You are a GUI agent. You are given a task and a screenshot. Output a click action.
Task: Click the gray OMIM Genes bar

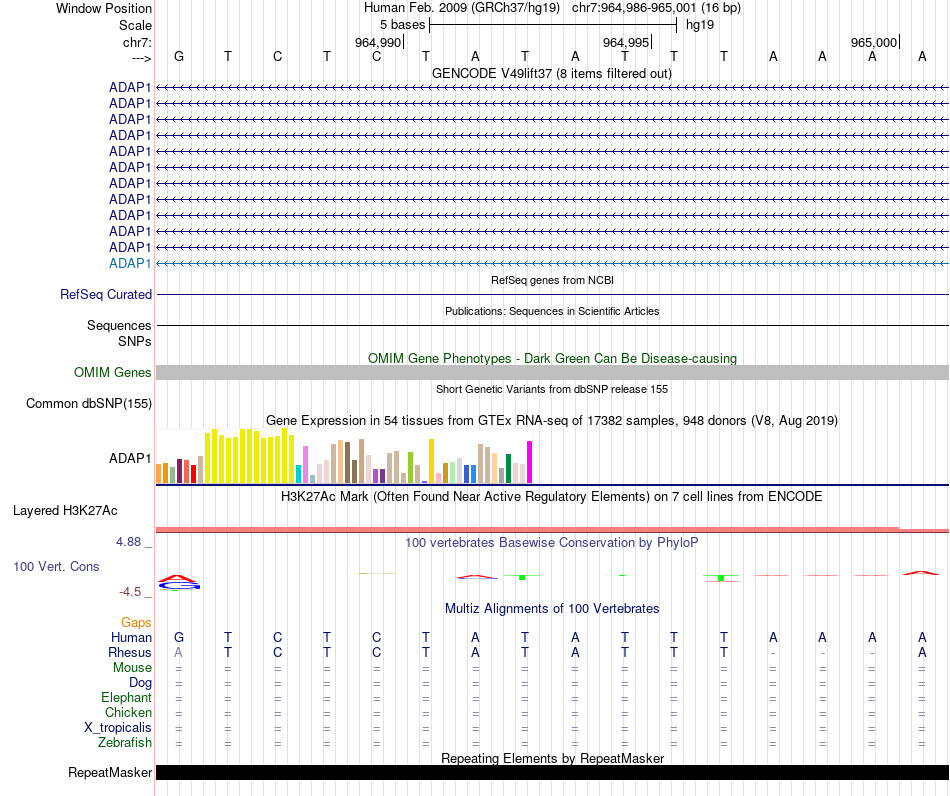[x=552, y=373]
